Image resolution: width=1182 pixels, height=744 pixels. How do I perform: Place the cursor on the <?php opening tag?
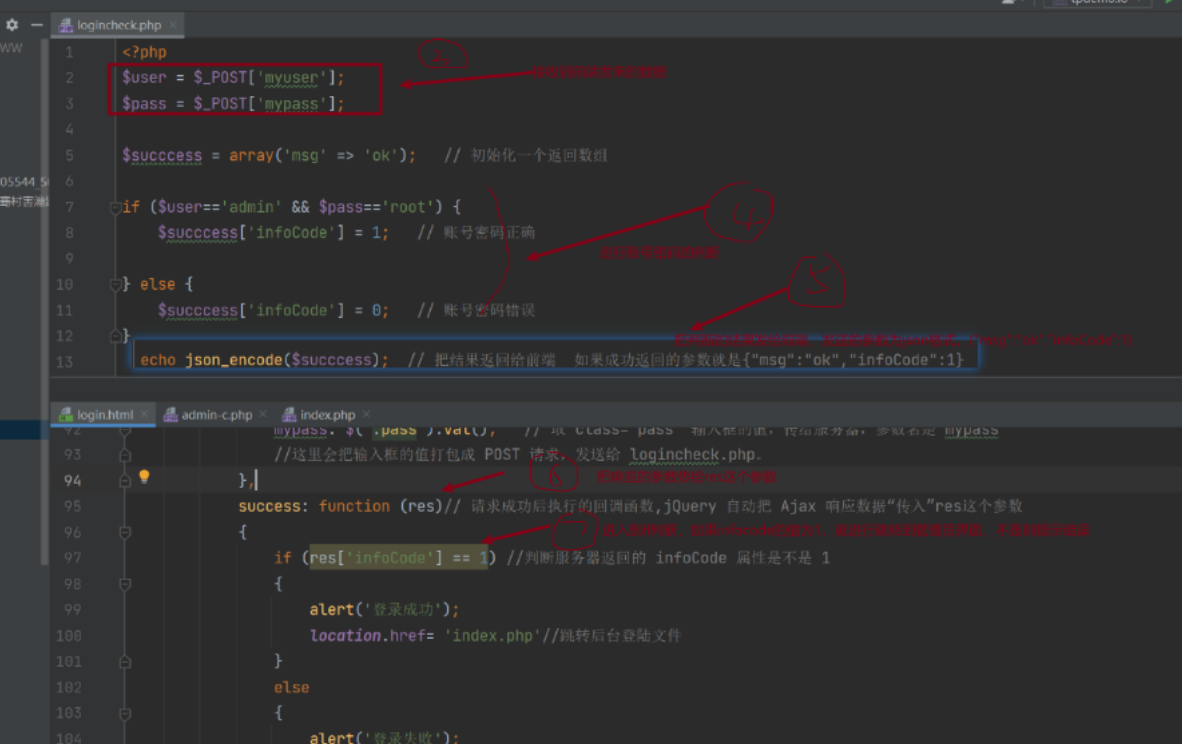[144, 52]
